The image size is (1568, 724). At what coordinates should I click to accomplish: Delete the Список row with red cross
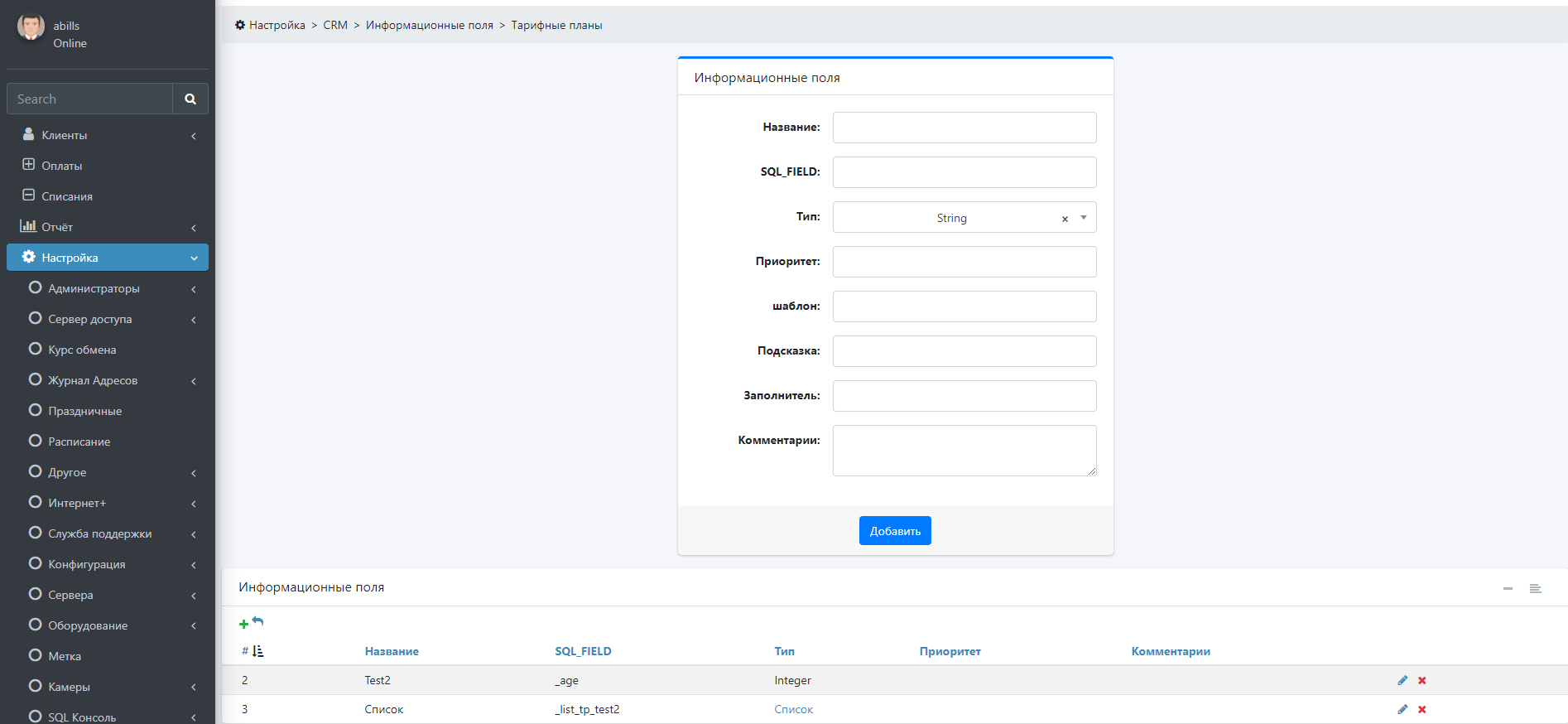1422,709
